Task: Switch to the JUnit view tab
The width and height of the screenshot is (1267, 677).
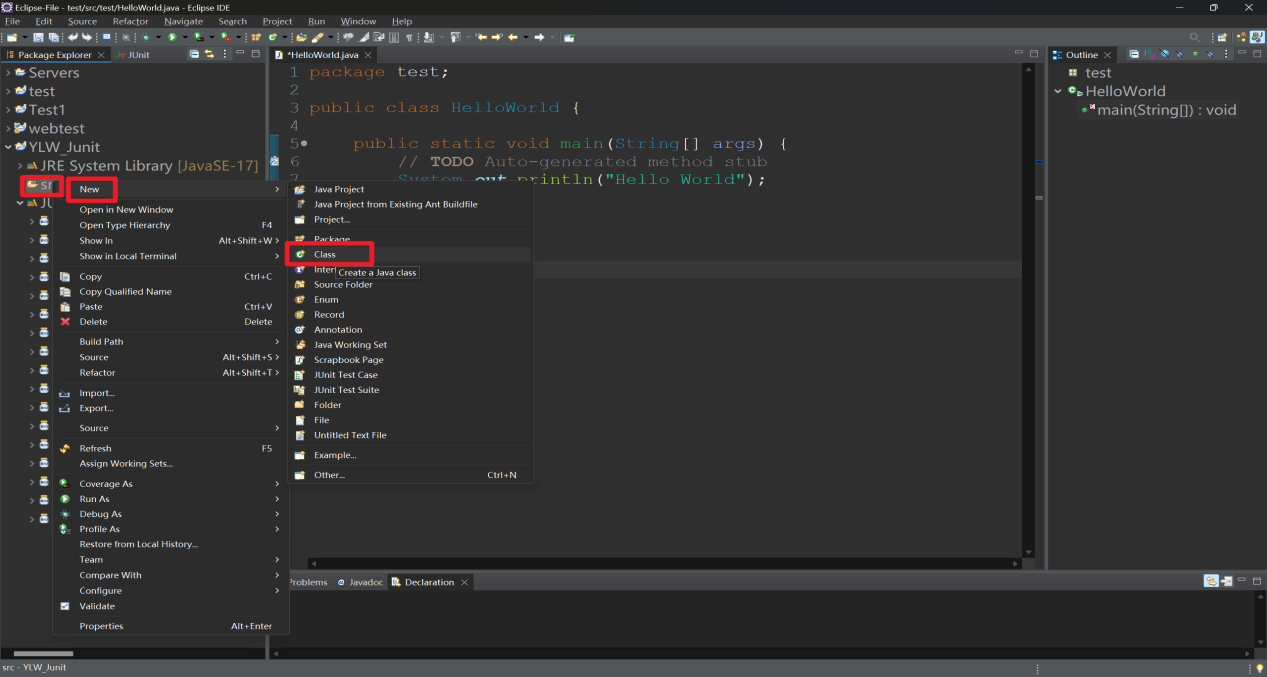Action: coord(134,54)
